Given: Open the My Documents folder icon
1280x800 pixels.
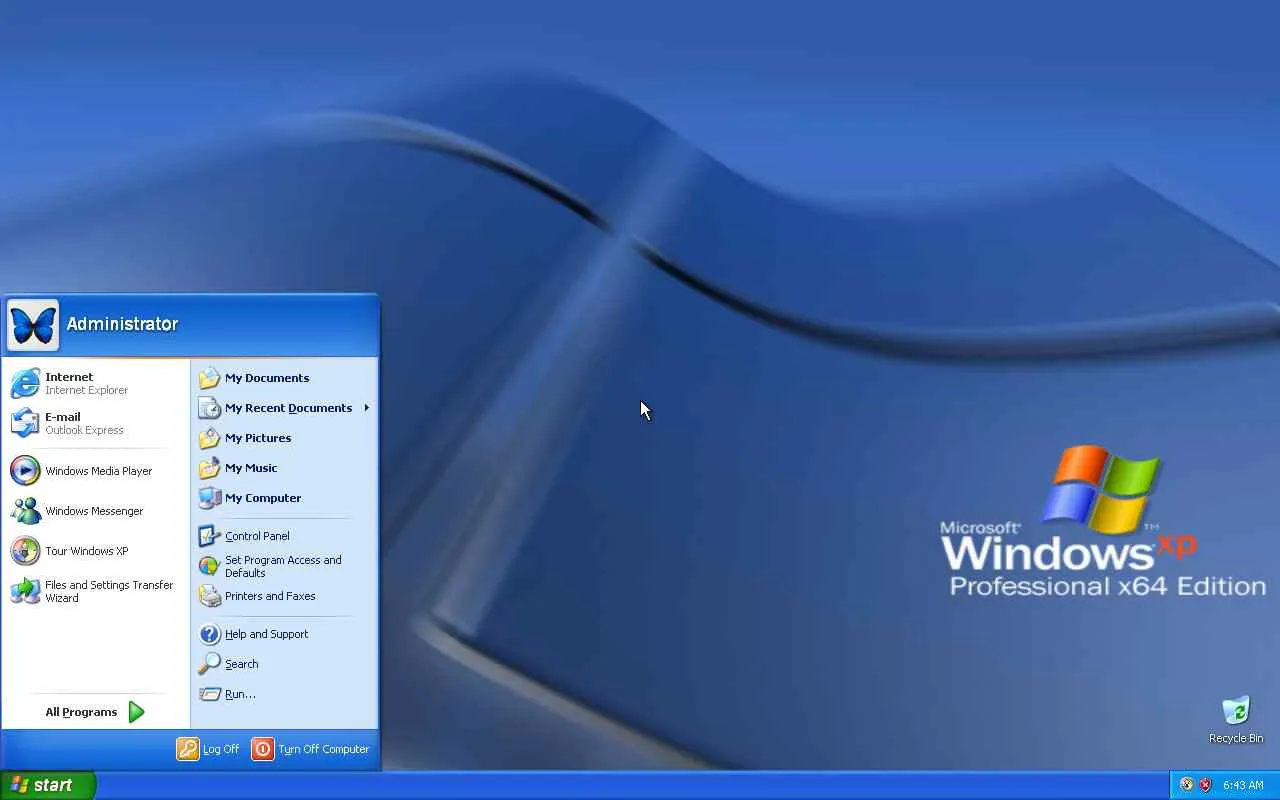Looking at the screenshot, I should (x=209, y=378).
